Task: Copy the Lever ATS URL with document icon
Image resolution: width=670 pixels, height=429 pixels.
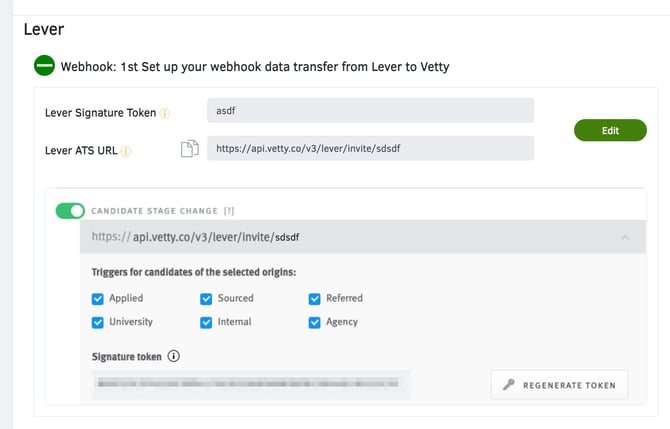Action: click(x=189, y=149)
